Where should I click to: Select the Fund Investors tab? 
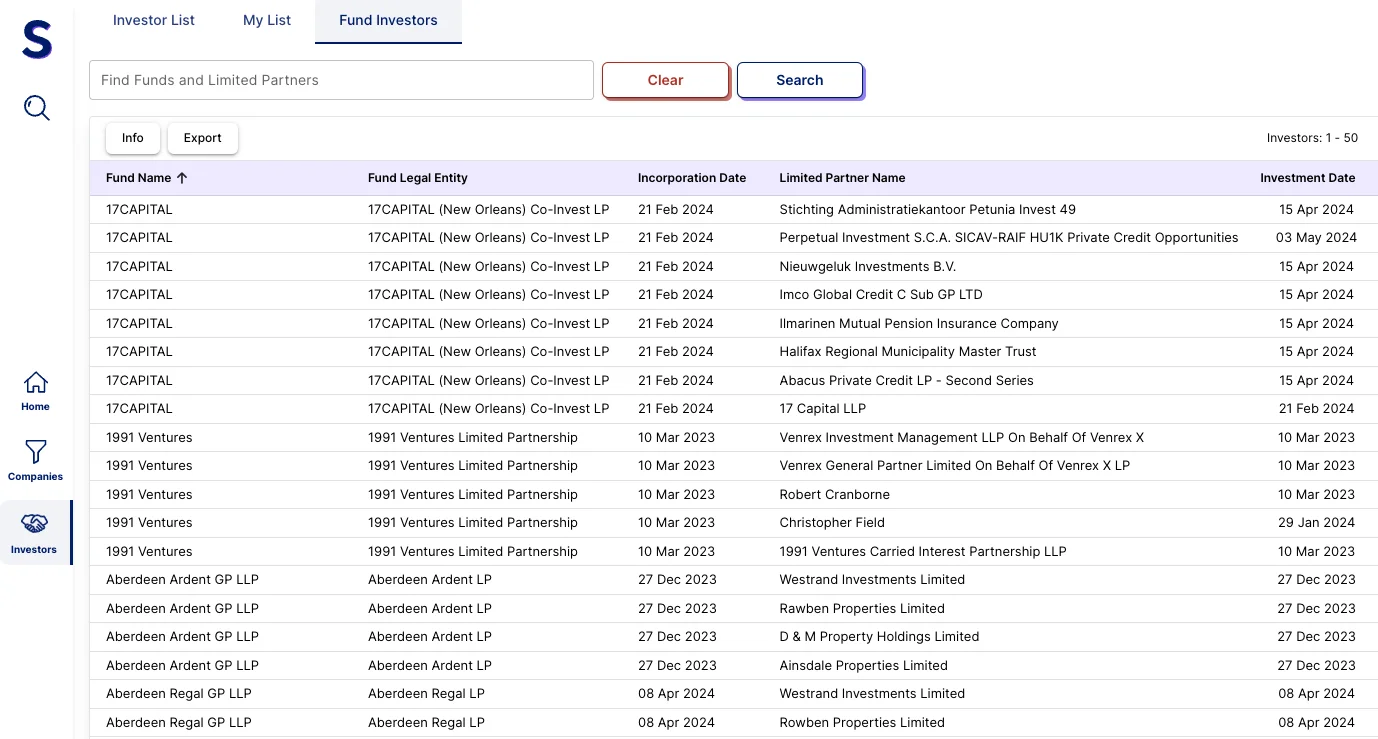tap(388, 20)
